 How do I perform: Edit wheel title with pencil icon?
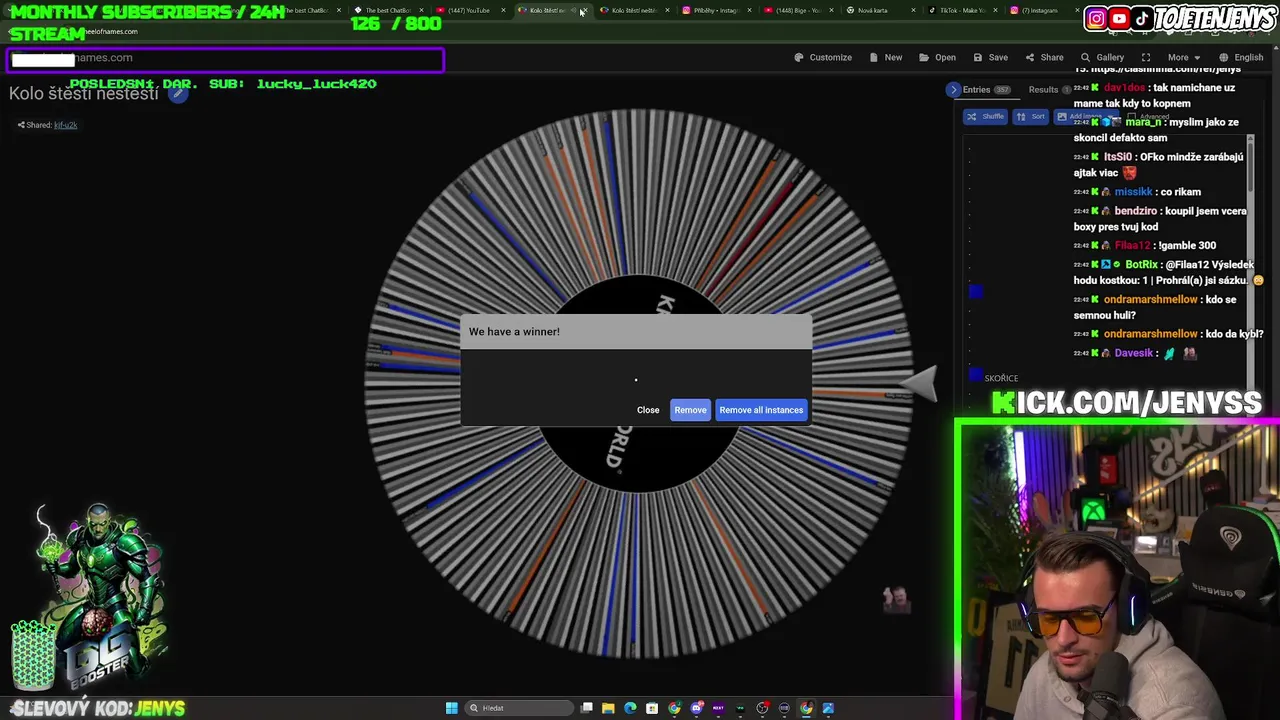[178, 94]
